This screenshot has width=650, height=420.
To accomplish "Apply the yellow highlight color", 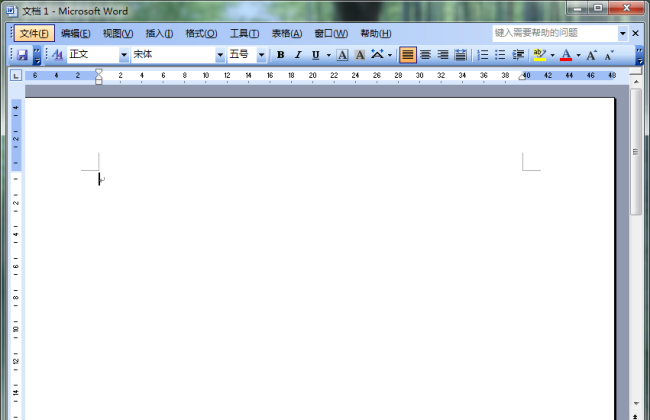I will pyautogui.click(x=540, y=55).
